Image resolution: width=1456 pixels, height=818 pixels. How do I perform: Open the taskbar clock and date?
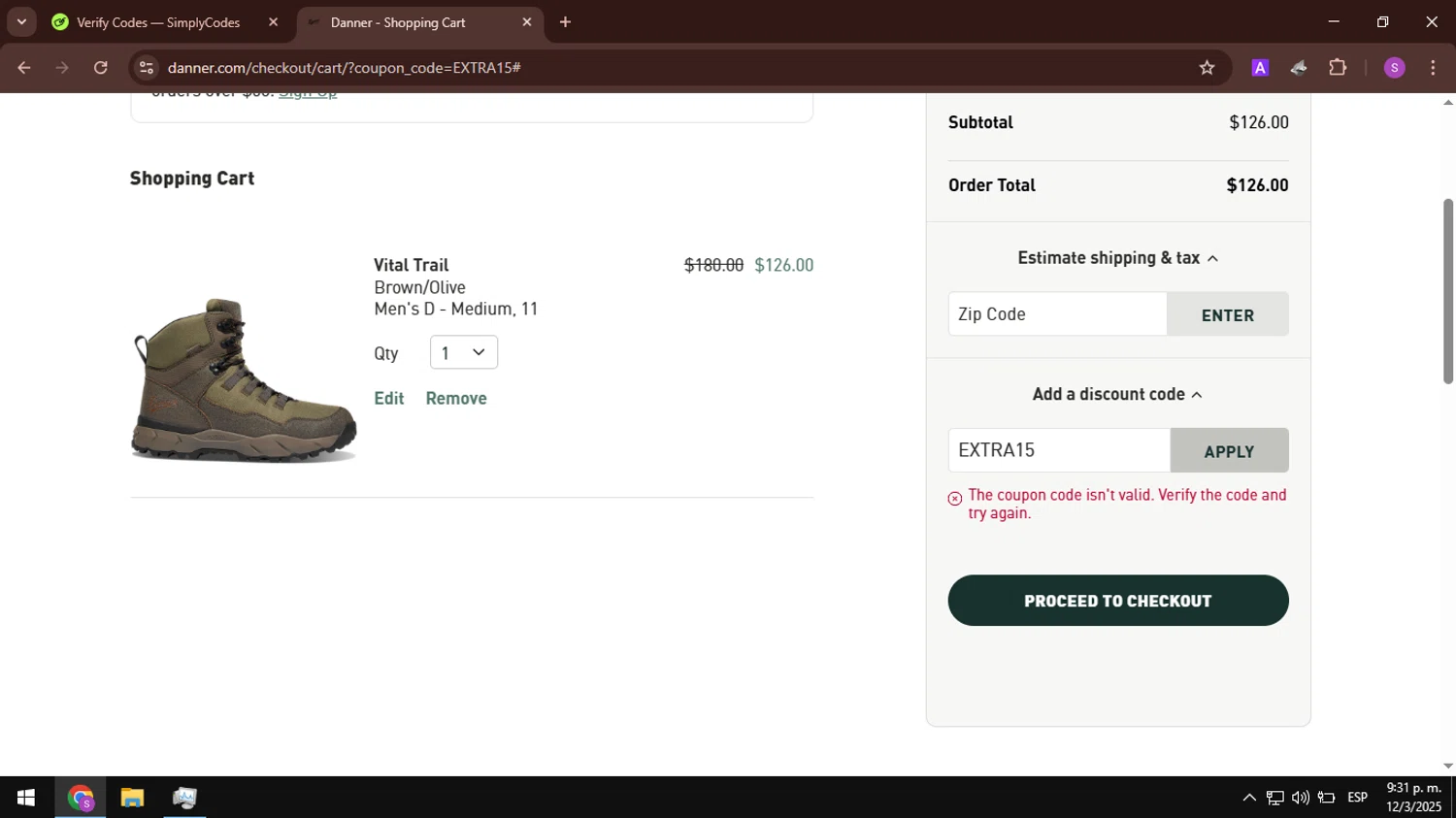[1414, 798]
